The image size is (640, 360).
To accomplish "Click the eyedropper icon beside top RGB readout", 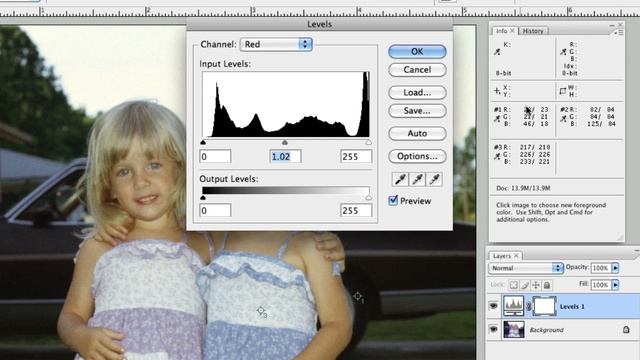I will 563,52.
